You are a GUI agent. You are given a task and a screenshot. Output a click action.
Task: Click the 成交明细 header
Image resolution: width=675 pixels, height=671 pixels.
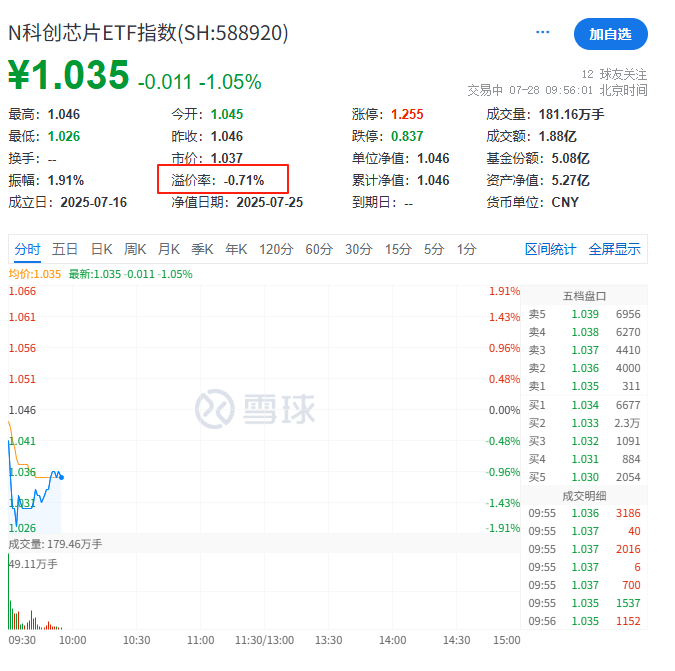tap(584, 496)
